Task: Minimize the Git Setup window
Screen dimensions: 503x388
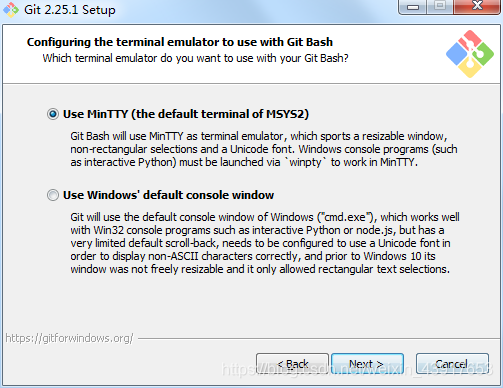Action: click(412, 7)
